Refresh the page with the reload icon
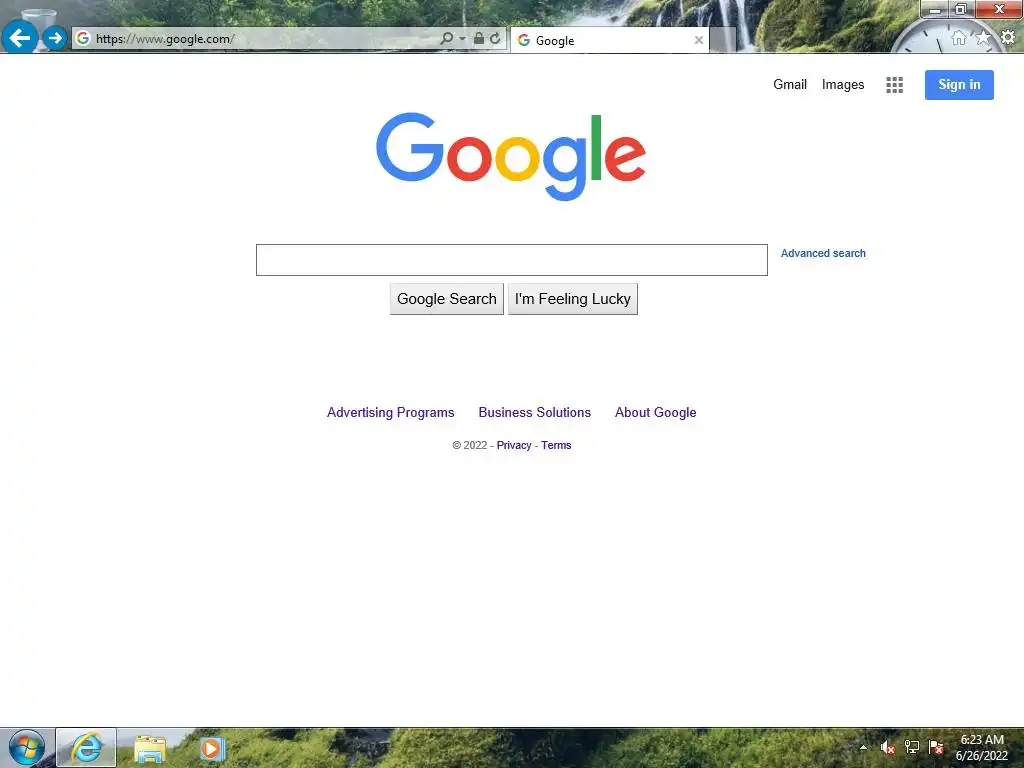This screenshot has height=768, width=1024. pyautogui.click(x=496, y=39)
